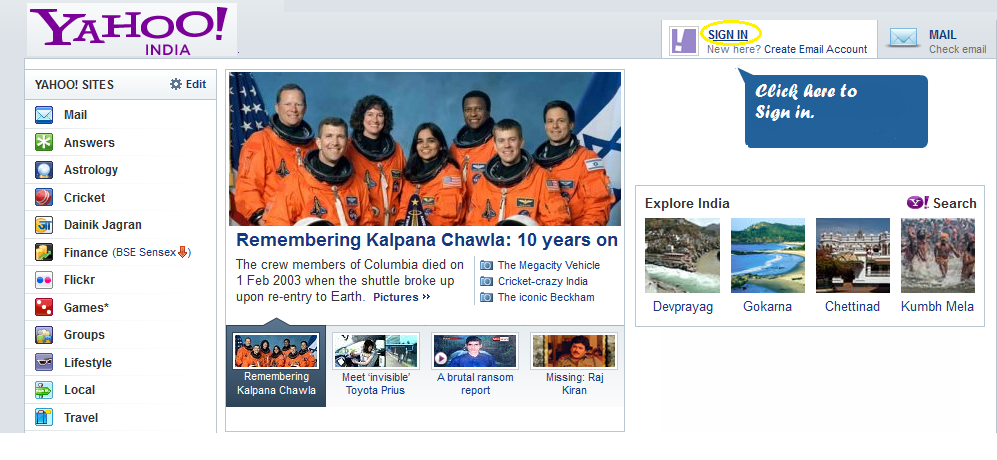This screenshot has width=997, height=460.
Task: Open the Create Email Account link
Action: point(816,49)
